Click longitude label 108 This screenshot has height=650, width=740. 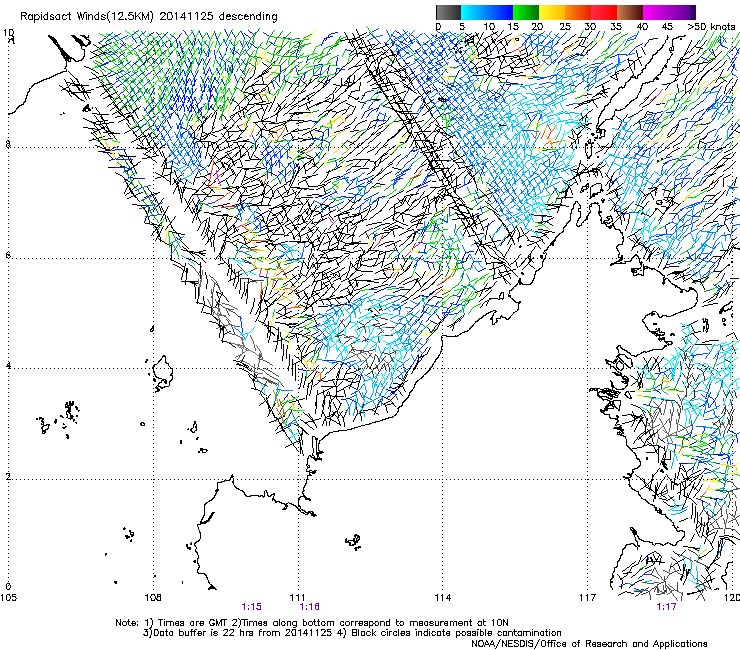[153, 598]
